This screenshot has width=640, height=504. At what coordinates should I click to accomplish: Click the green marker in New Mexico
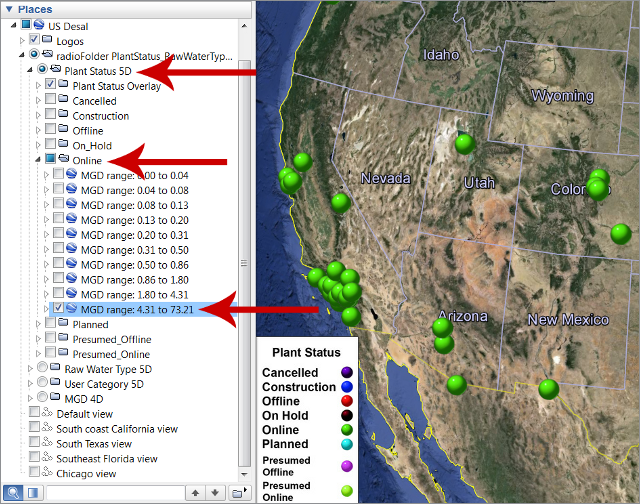pyautogui.click(x=547, y=388)
